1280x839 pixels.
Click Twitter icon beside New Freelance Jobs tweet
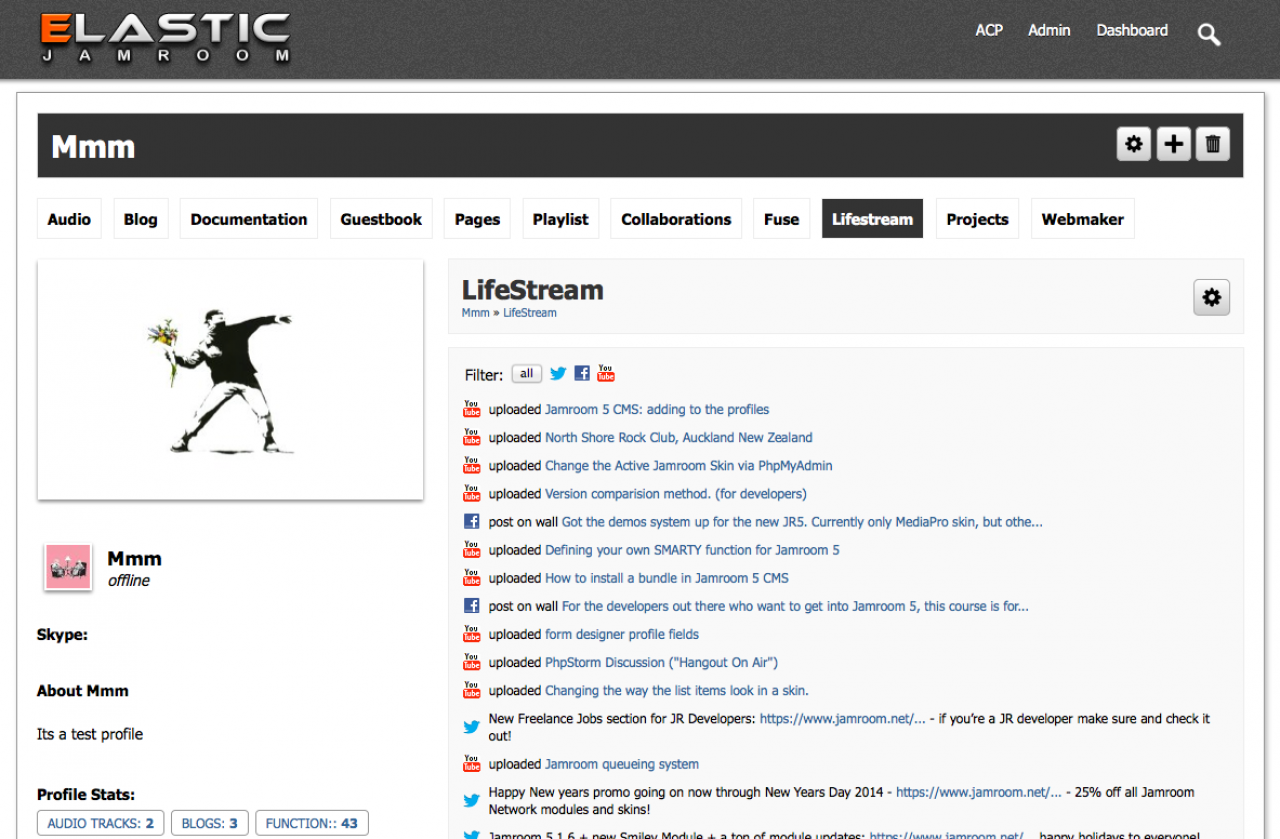click(472, 727)
